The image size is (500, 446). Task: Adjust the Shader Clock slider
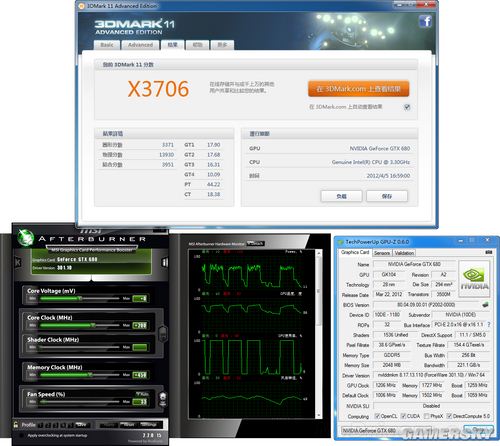[79, 347]
